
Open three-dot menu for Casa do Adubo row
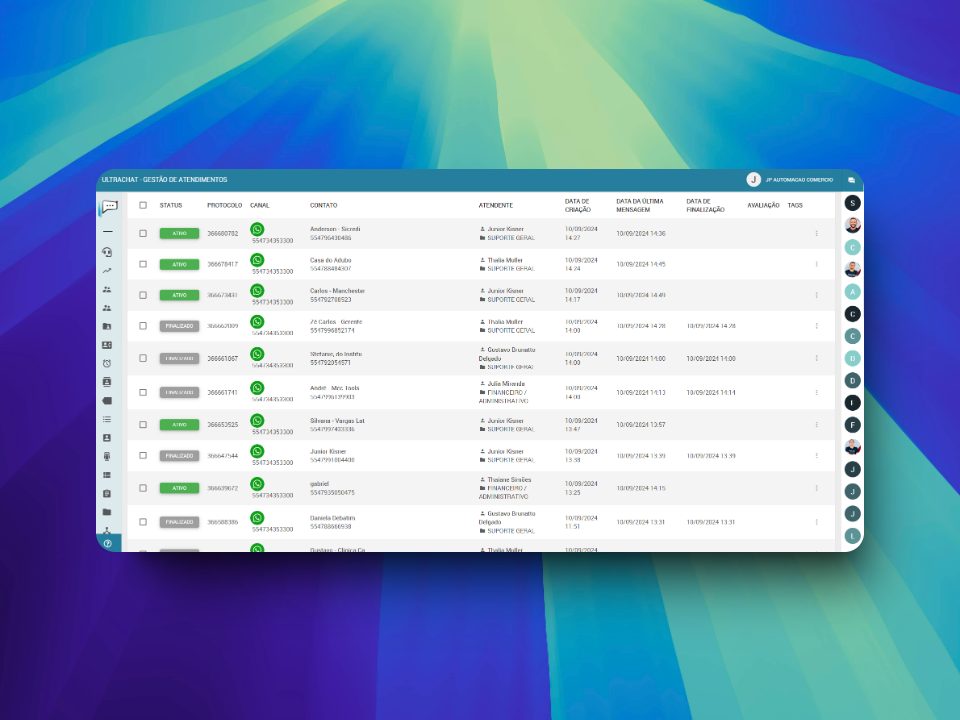click(x=816, y=264)
